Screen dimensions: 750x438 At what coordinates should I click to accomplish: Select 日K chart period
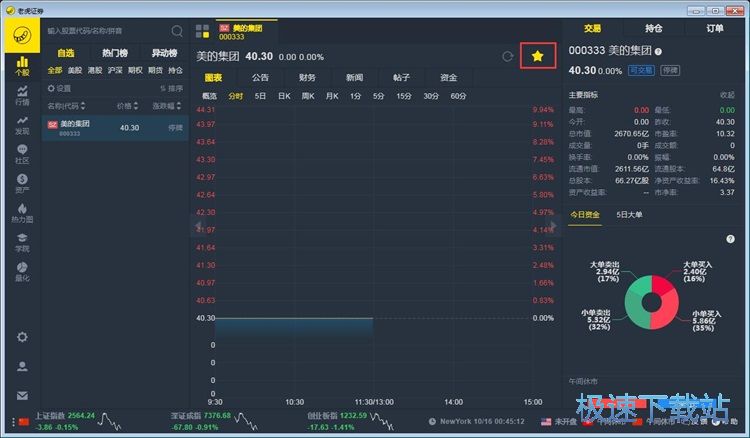[284, 96]
